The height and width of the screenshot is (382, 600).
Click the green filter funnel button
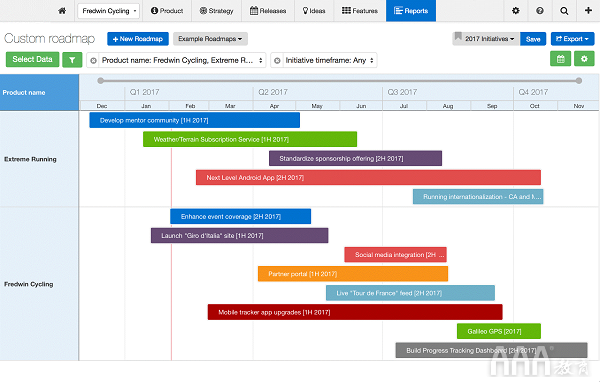(72, 60)
